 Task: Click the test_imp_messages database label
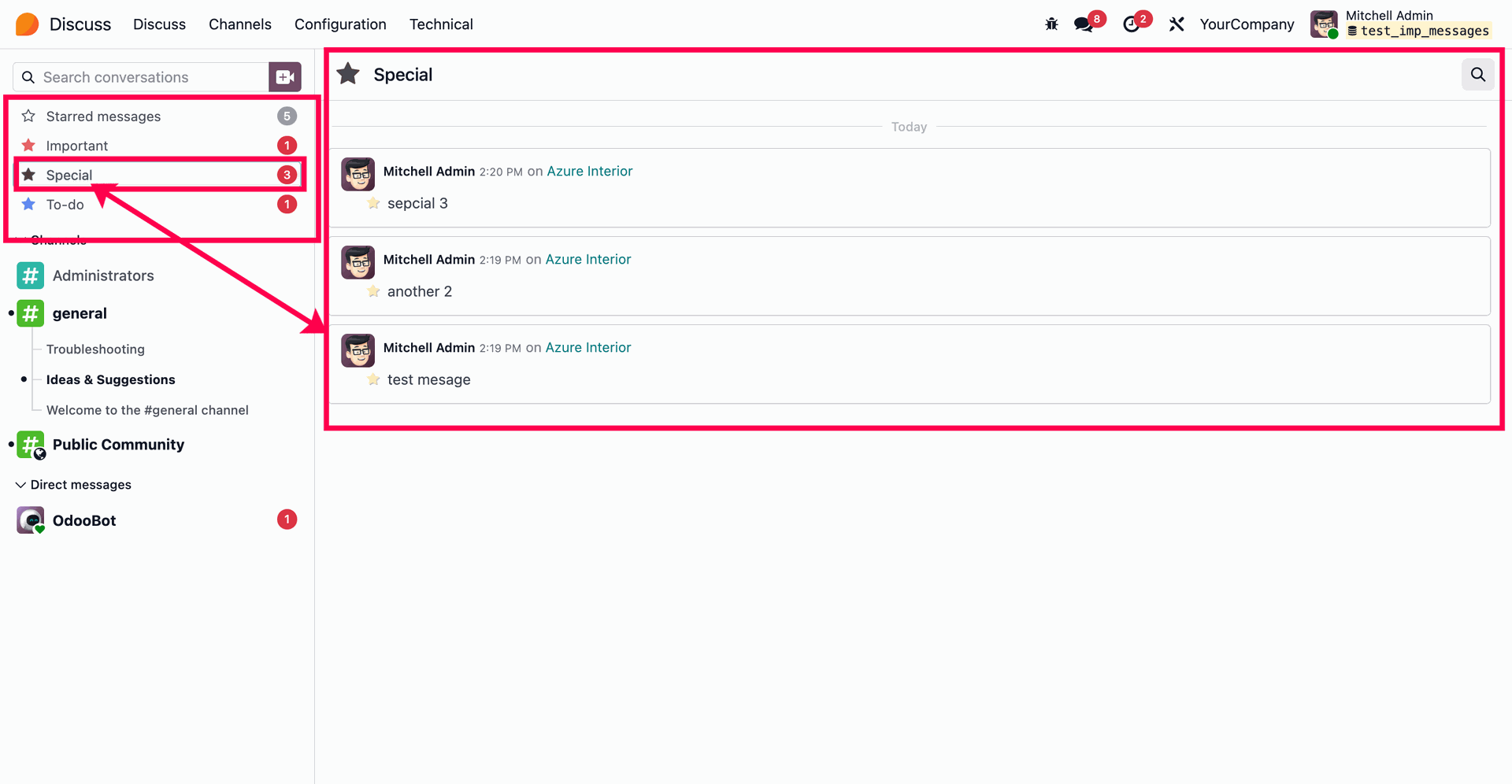tap(1418, 31)
